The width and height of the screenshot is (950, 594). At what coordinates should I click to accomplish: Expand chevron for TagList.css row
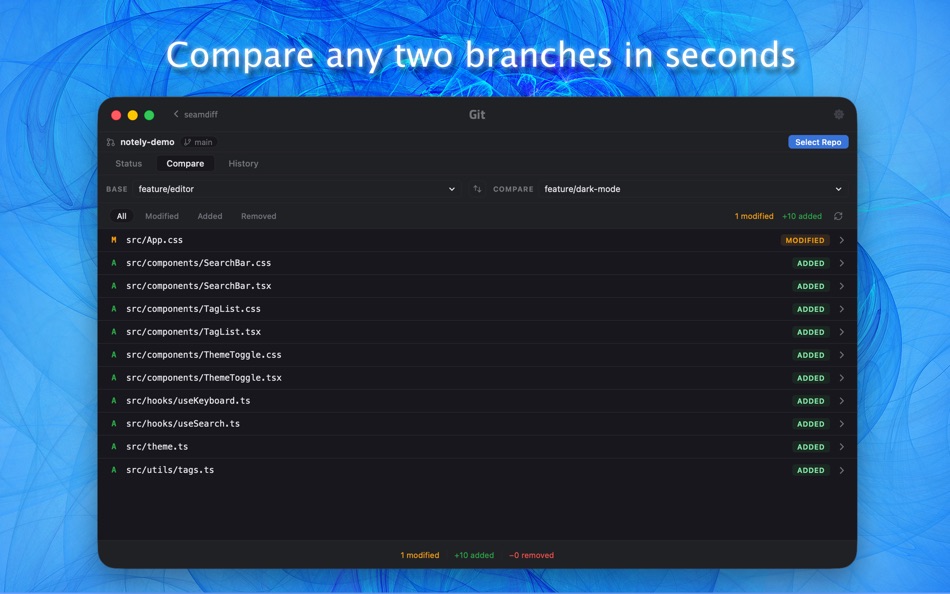click(842, 309)
